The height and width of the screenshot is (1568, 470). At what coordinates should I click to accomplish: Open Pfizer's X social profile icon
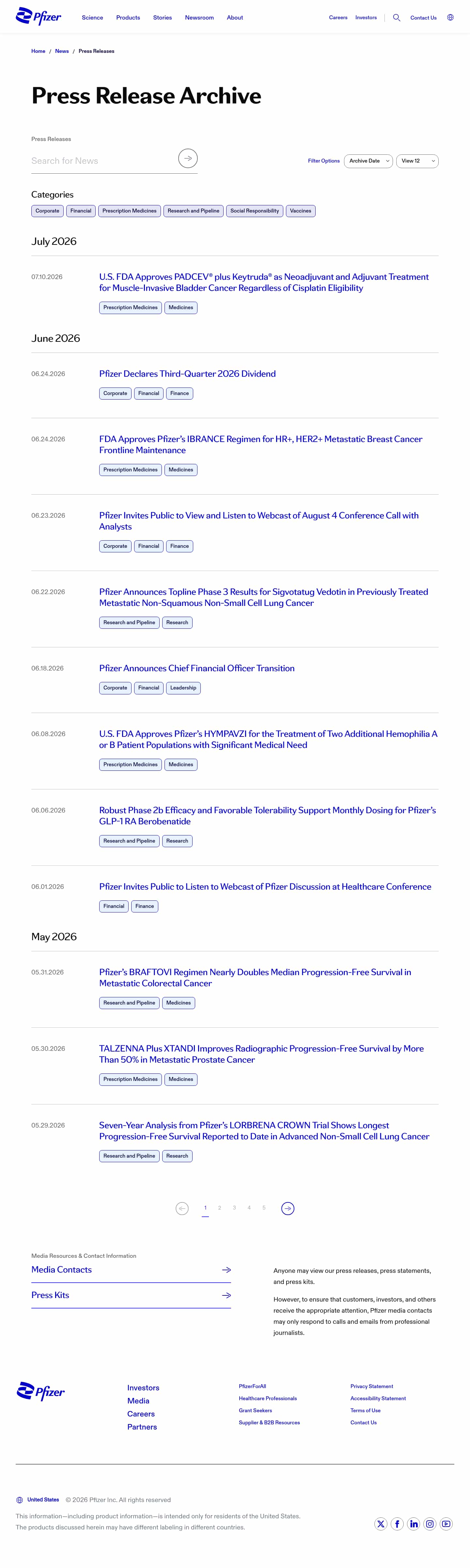tap(381, 1524)
